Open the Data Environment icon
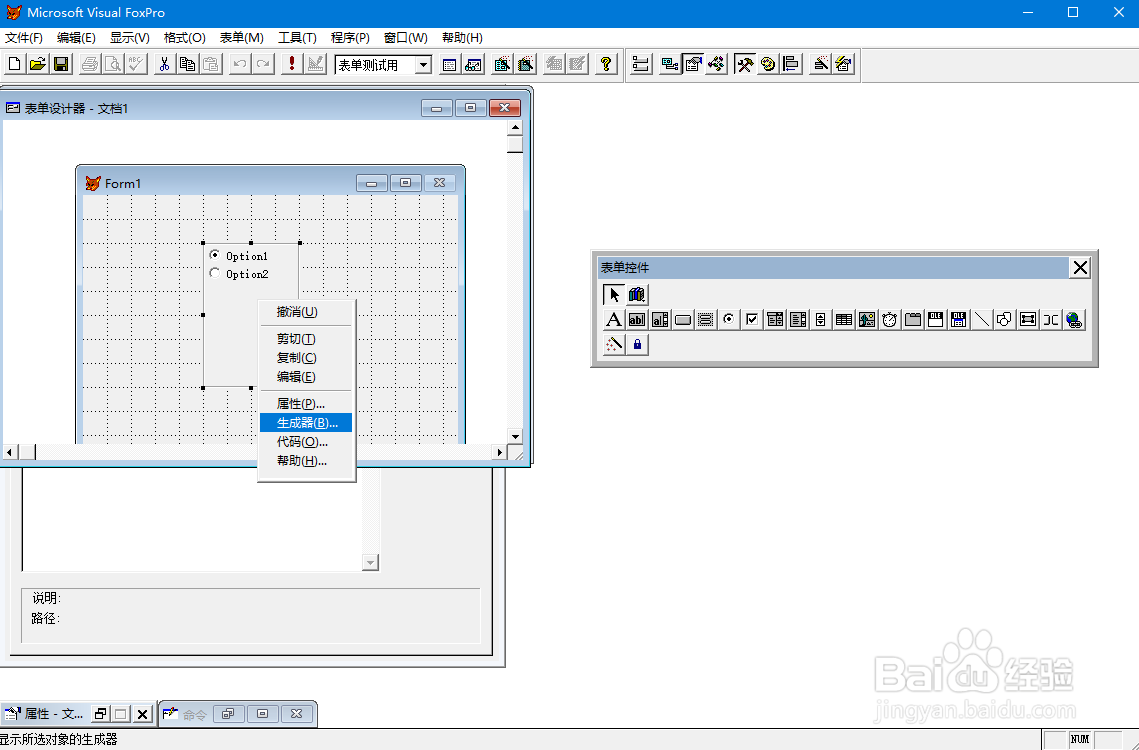The height and width of the screenshot is (750, 1139). (x=670, y=64)
